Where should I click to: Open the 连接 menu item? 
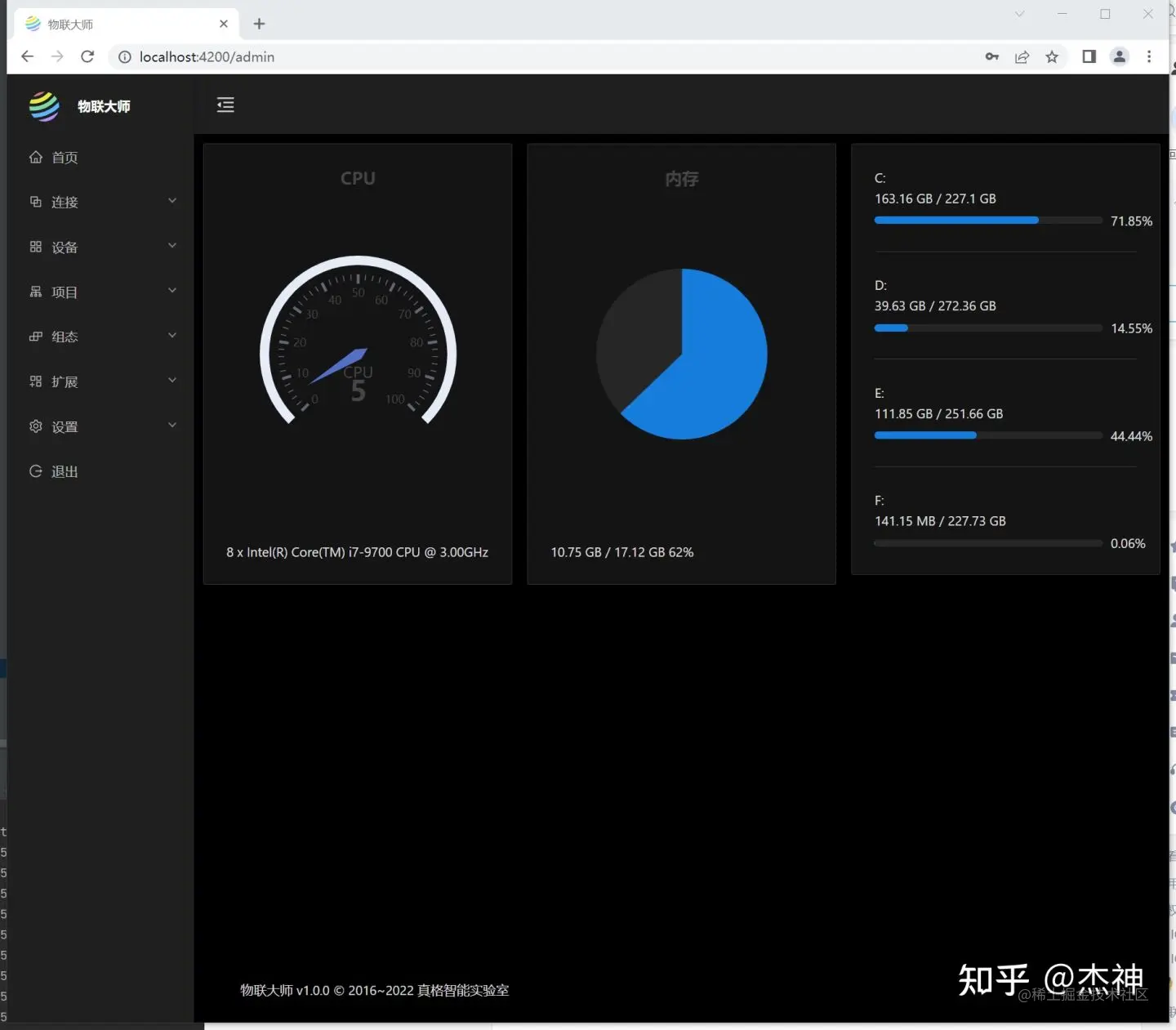click(100, 202)
